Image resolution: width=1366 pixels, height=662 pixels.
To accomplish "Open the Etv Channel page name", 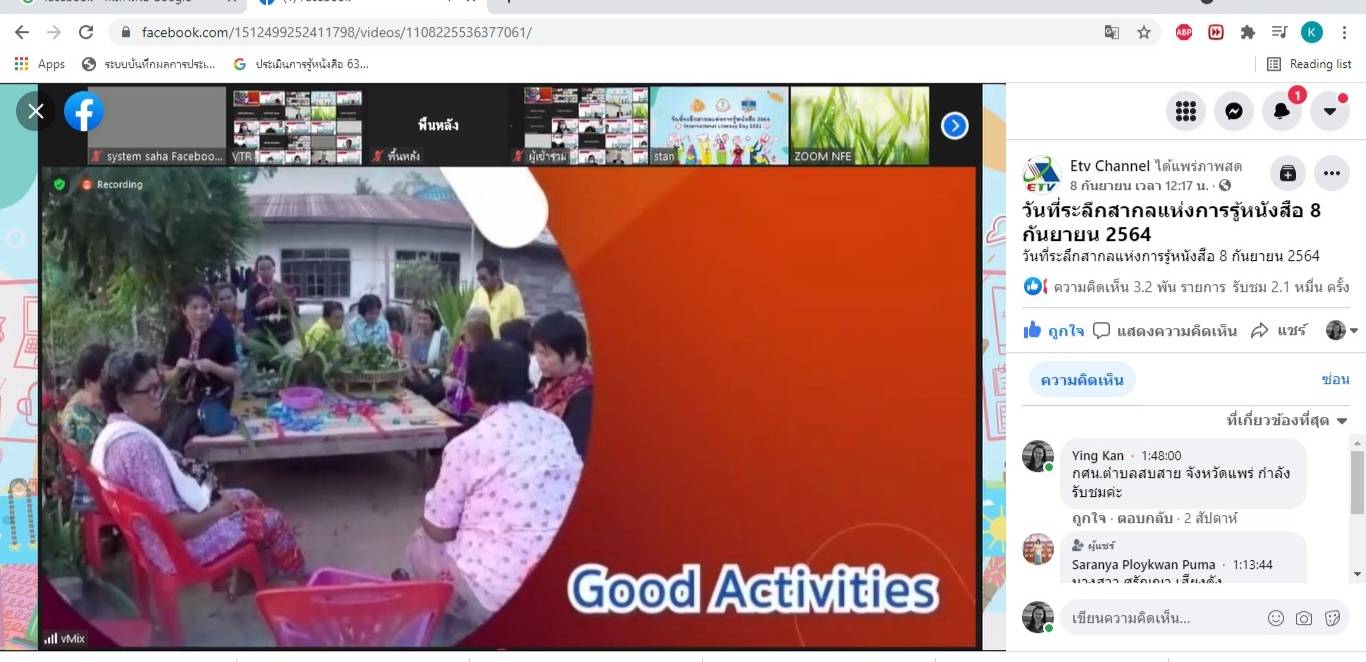I will coord(1110,166).
